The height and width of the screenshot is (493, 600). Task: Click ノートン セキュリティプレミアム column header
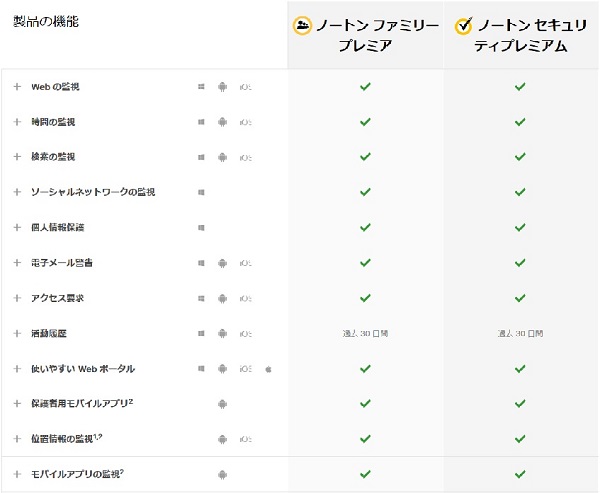521,35
